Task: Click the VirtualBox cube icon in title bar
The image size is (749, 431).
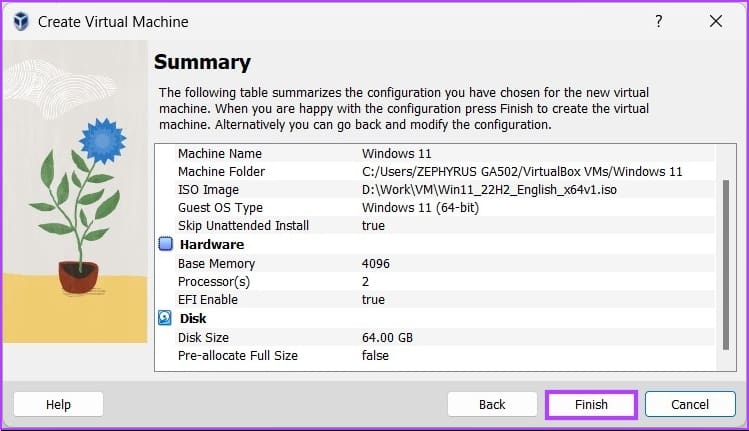Action: click(21, 22)
